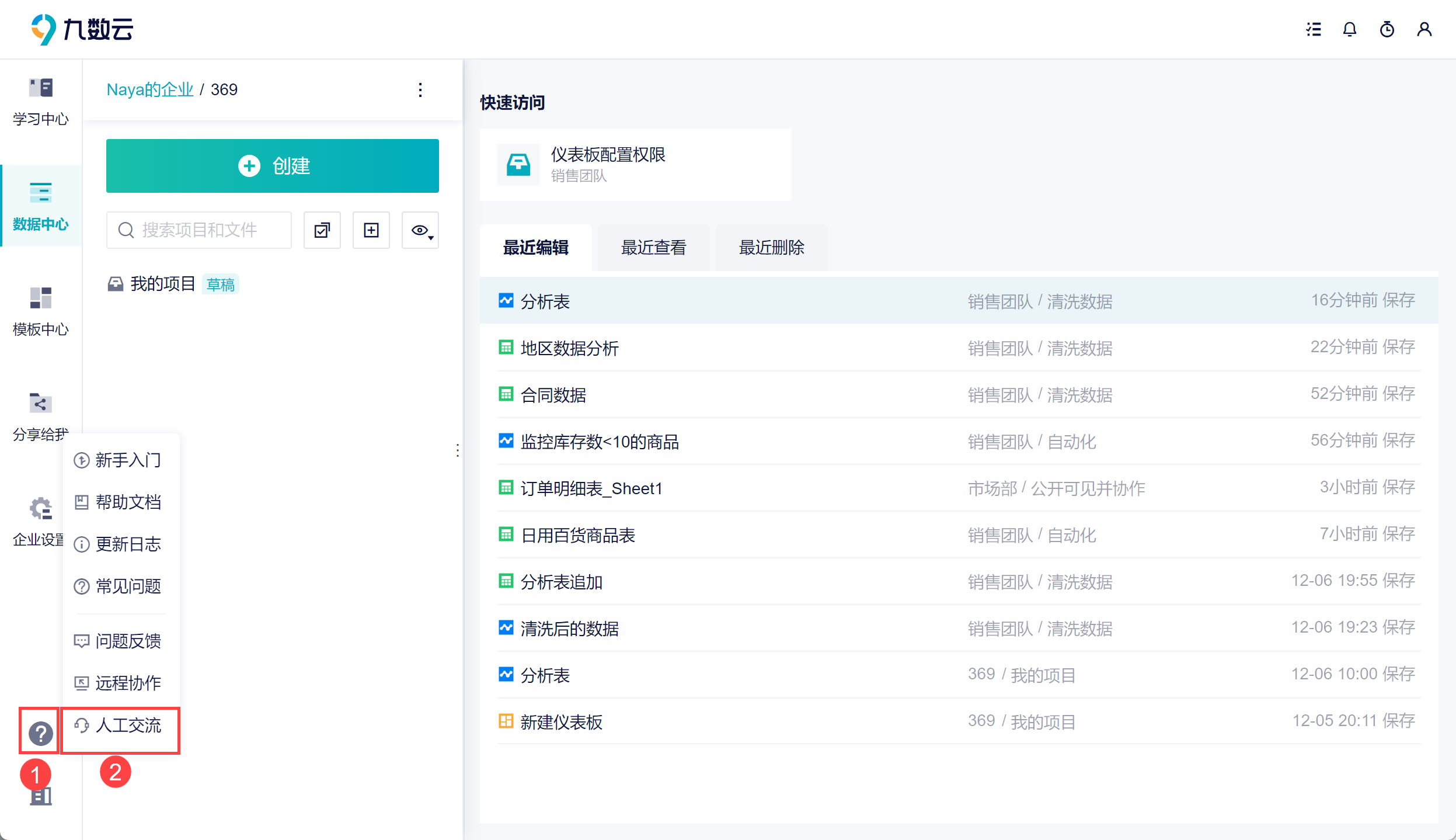Open Naya的企业 breadcrumb link

point(150,90)
